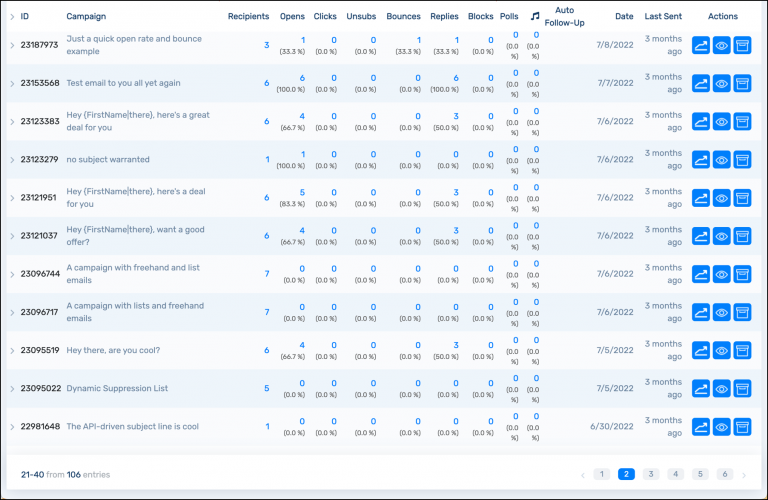This screenshot has width=768, height=500.
Task: Click the archive icon for campaign 22981648
Action: click(742, 427)
